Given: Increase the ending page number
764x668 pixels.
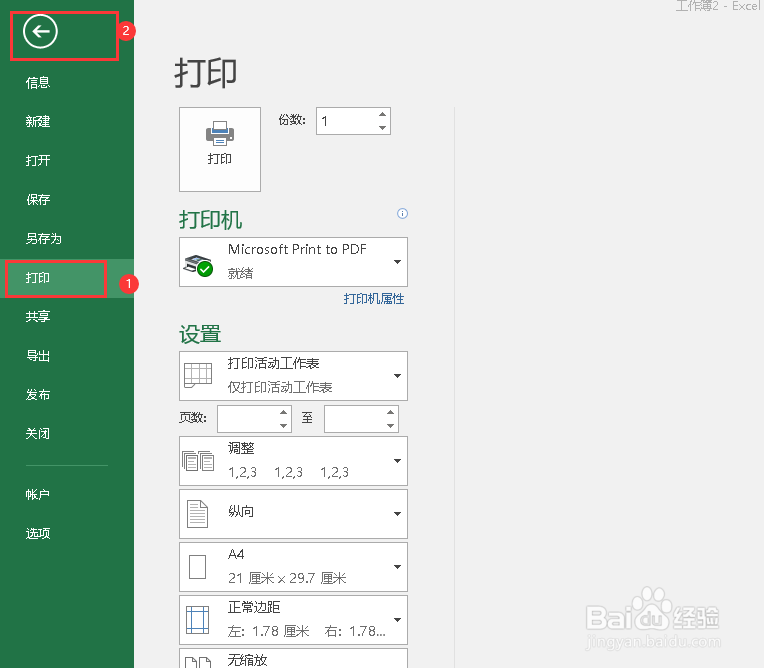Looking at the screenshot, I should [x=390, y=412].
